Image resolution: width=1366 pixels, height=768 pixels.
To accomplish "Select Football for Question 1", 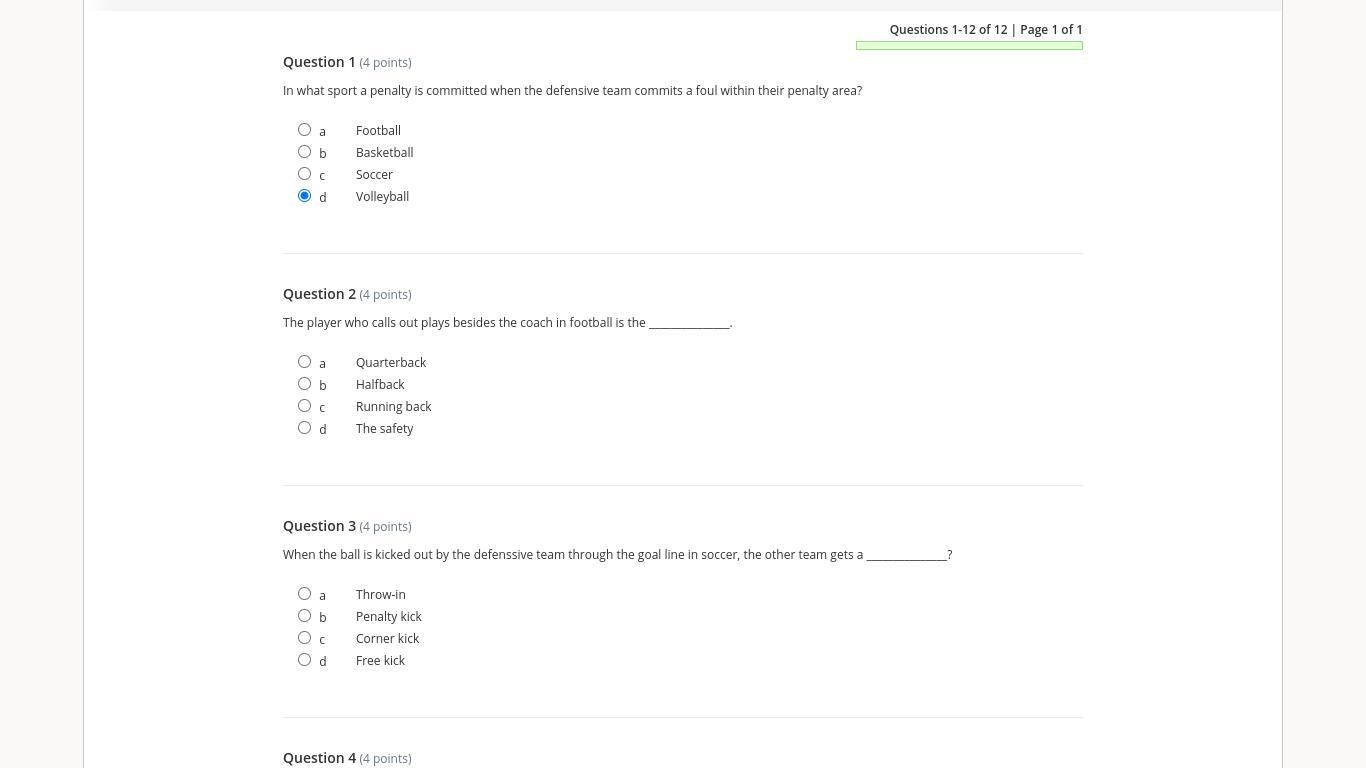I will click(x=304, y=130).
